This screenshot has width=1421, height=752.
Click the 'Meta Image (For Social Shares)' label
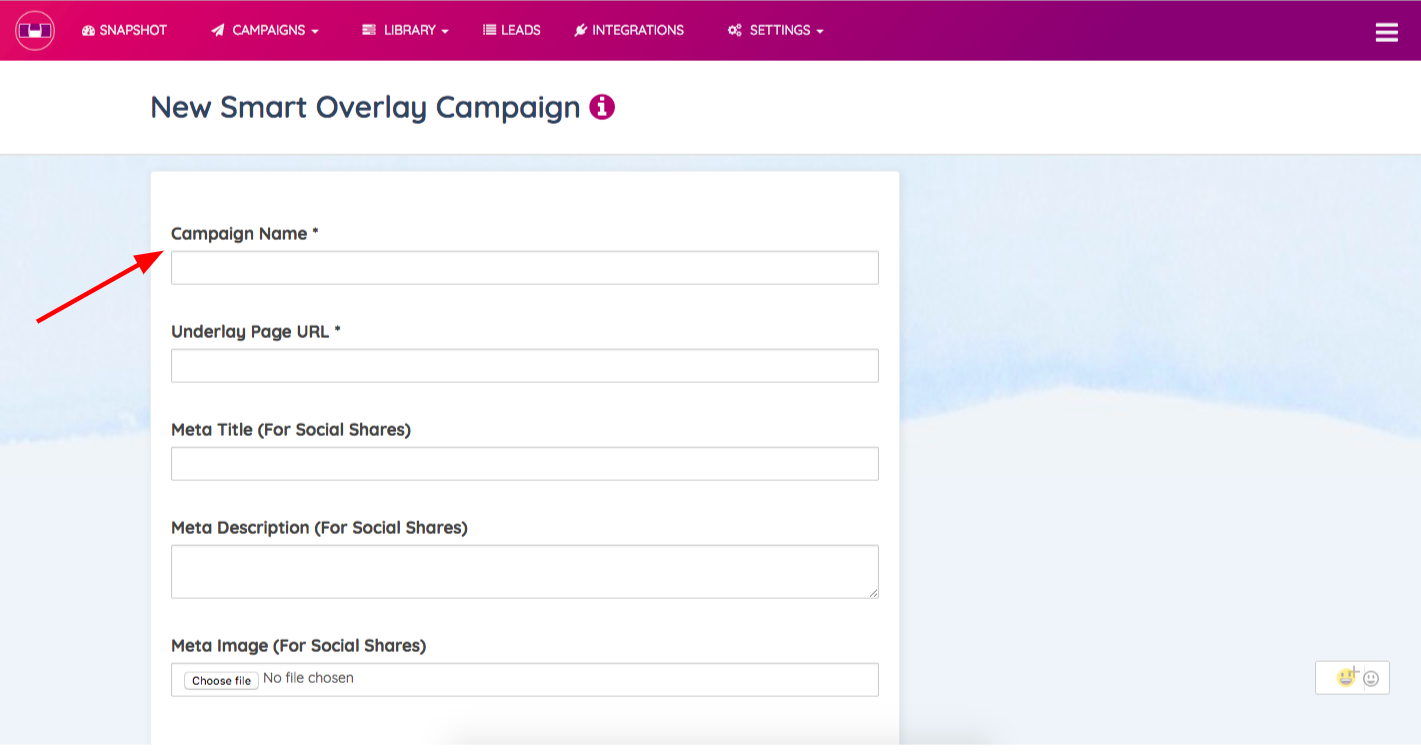click(x=299, y=646)
